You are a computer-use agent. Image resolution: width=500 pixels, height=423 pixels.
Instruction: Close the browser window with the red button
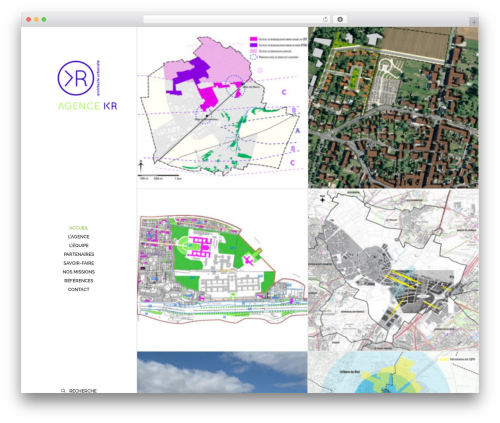pyautogui.click(x=29, y=20)
